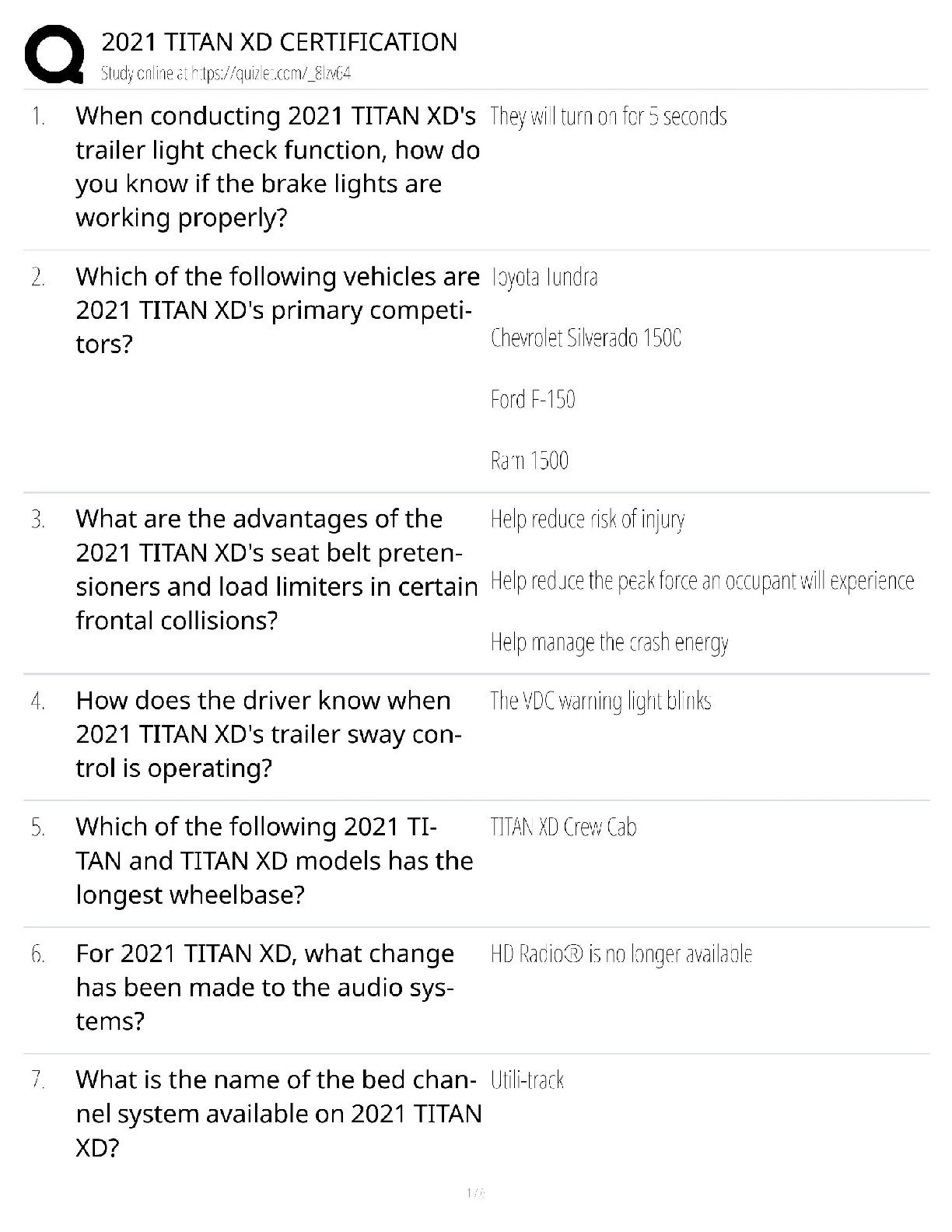952x1232 pixels.
Task: Click the "2021 TITAN XD CERTIFICATION" title
Action: click(279, 42)
